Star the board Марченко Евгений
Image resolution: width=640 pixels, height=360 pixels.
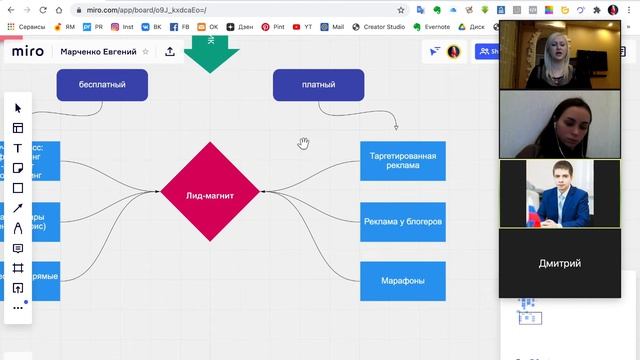pyautogui.click(x=146, y=51)
